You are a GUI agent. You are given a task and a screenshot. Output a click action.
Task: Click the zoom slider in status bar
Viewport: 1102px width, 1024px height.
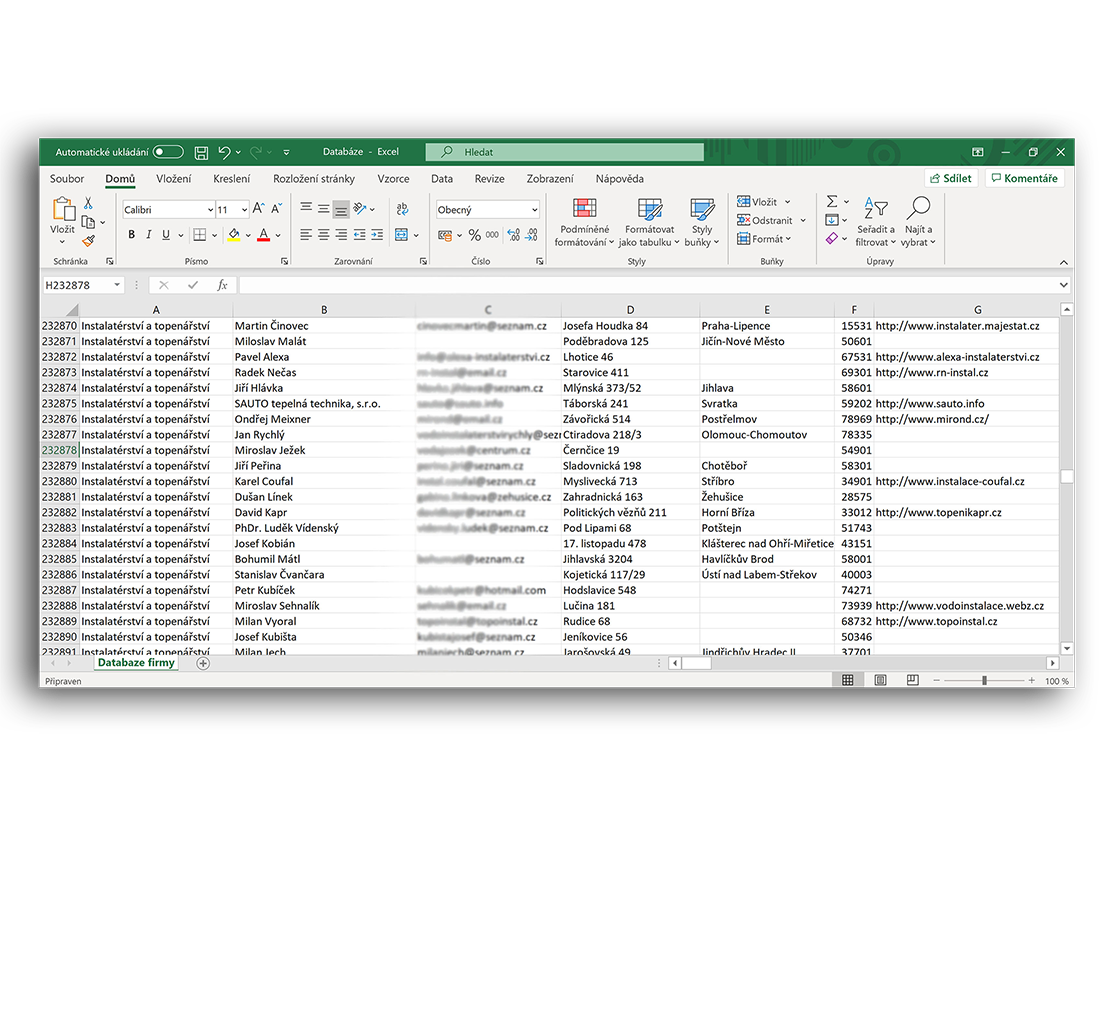pos(984,681)
